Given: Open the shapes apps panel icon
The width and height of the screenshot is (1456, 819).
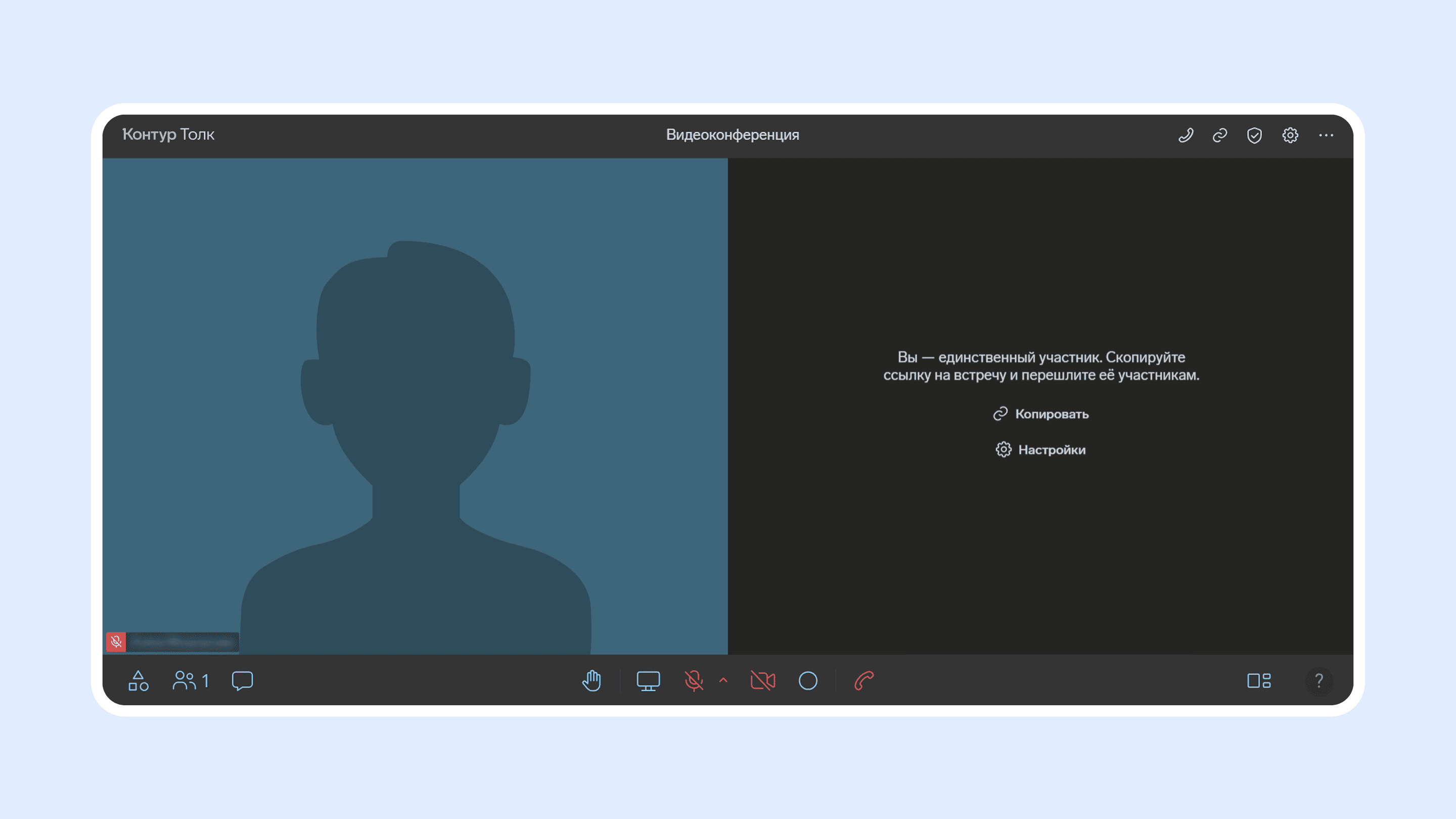Looking at the screenshot, I should click(x=139, y=680).
